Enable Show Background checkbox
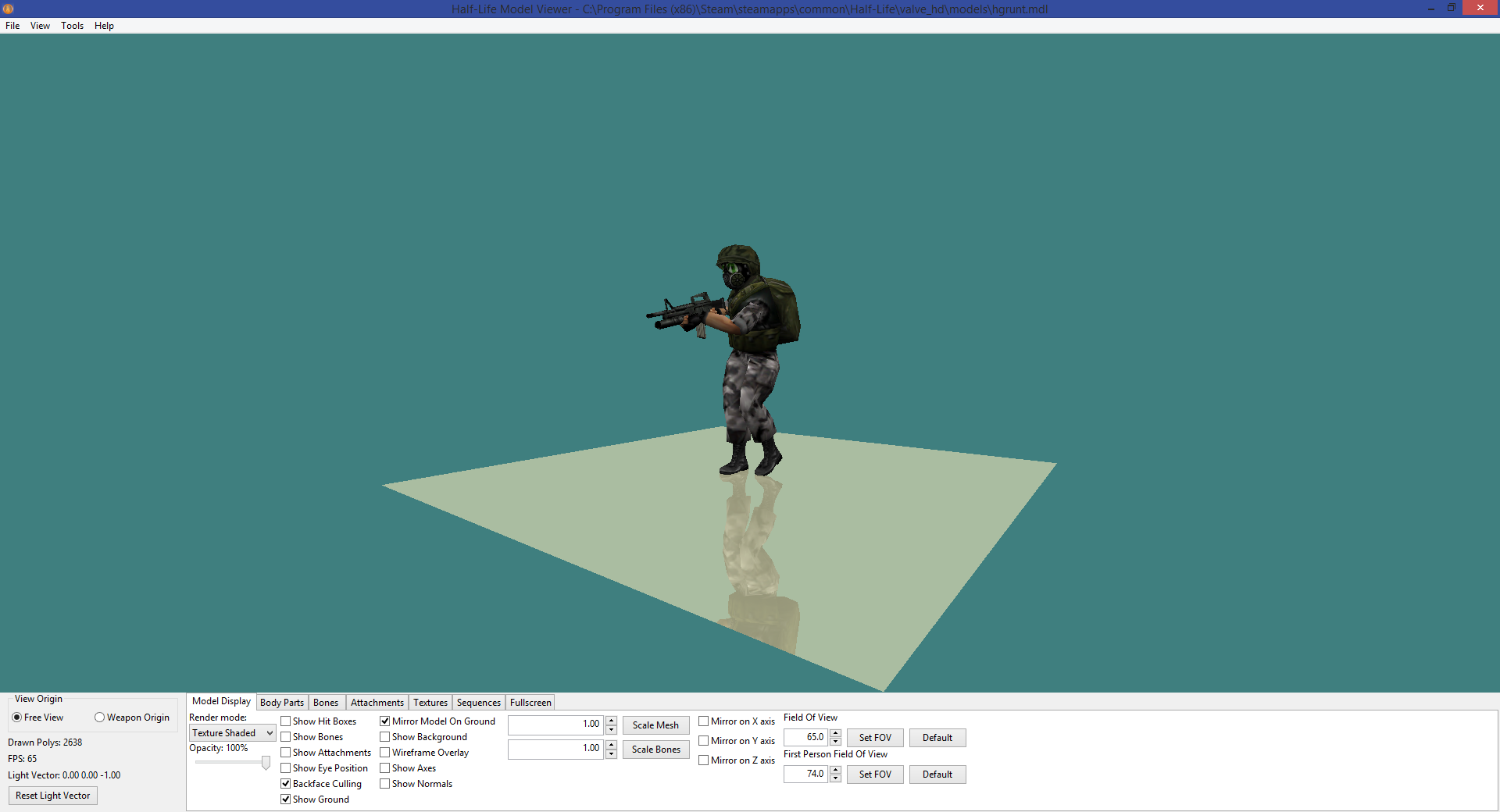Viewport: 1500px width, 812px height. tap(423, 737)
